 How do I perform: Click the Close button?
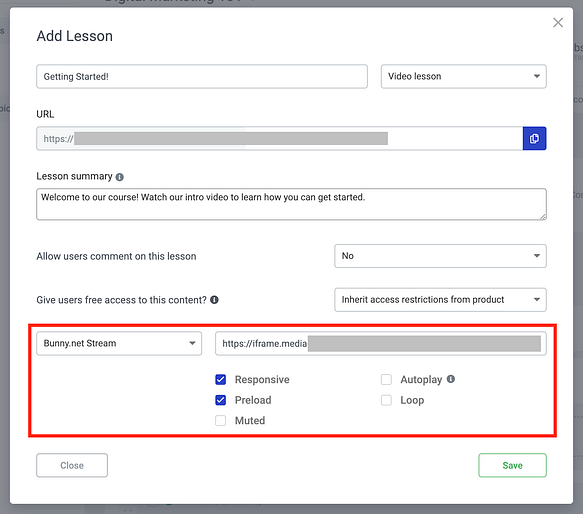(x=72, y=465)
